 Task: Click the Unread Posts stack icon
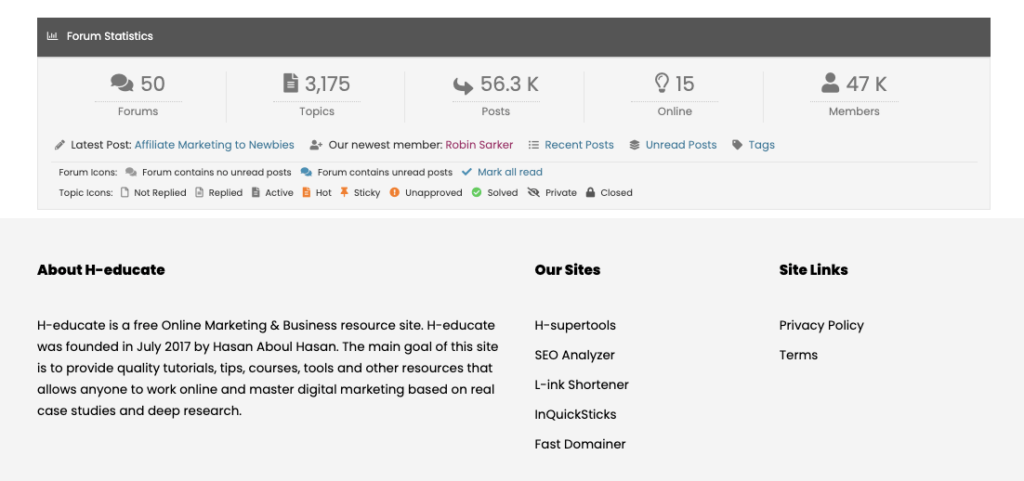pos(634,145)
